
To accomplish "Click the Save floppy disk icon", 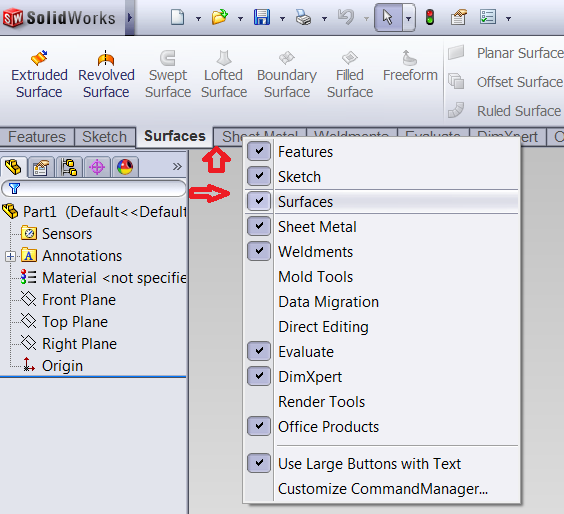I will pos(262,17).
